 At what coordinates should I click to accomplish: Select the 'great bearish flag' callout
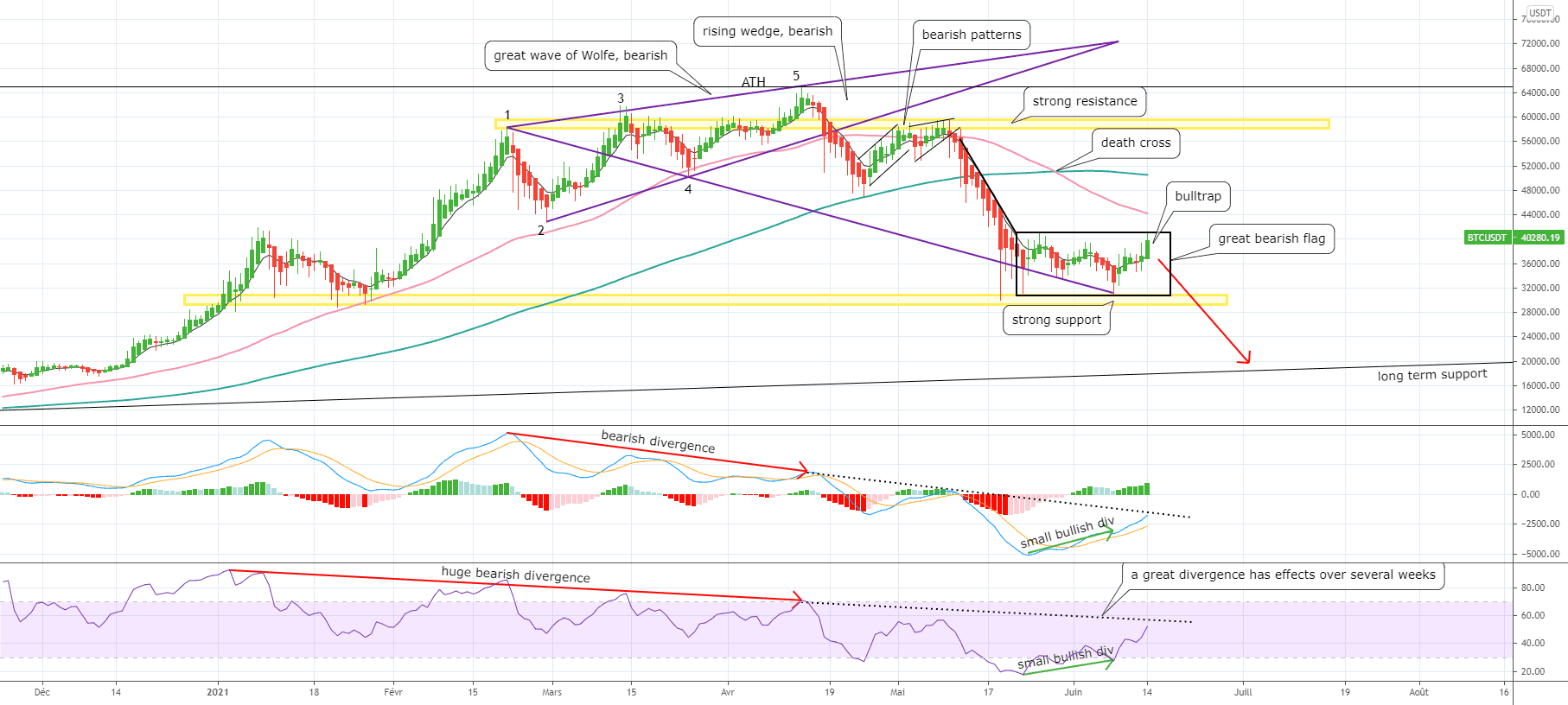(1272, 238)
